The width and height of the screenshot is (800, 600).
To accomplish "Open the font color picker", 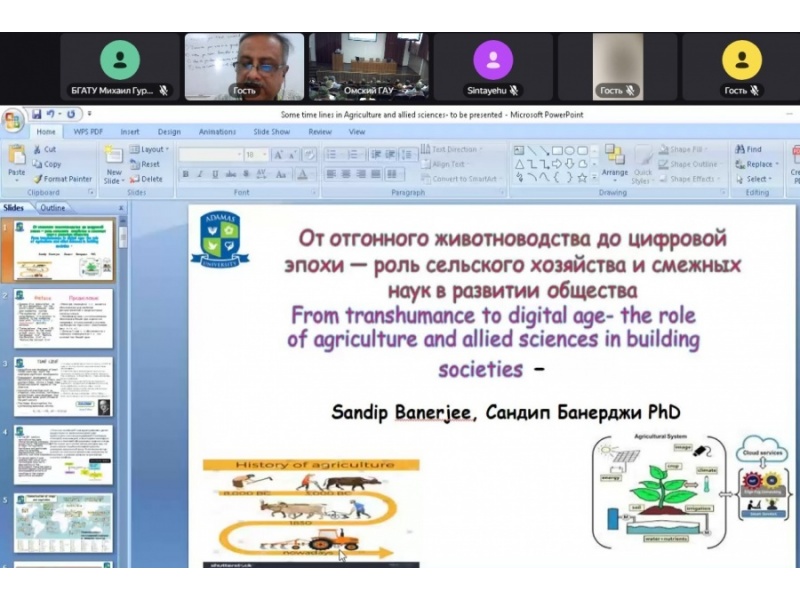I will click(303, 174).
